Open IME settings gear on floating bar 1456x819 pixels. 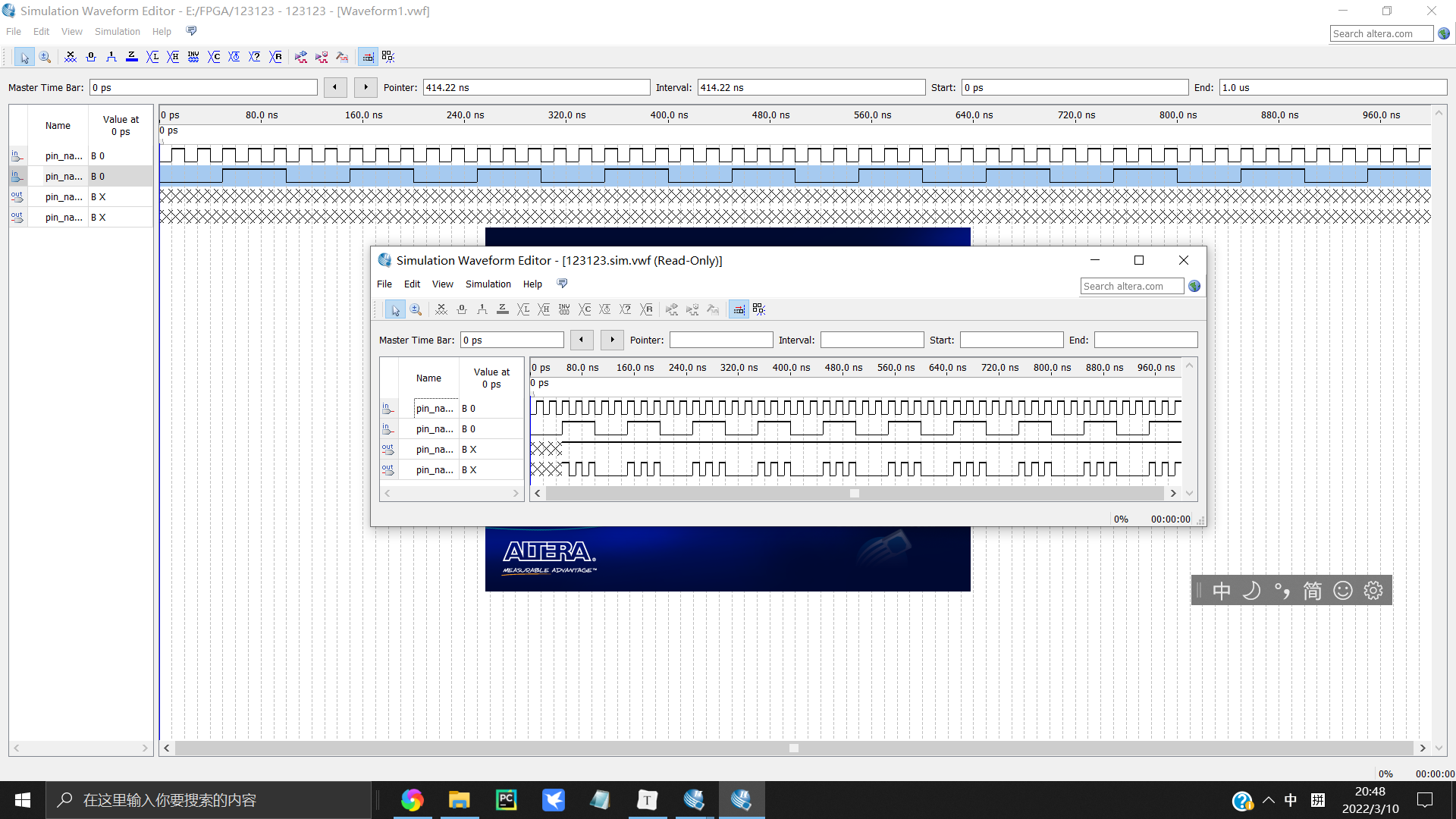point(1373,591)
